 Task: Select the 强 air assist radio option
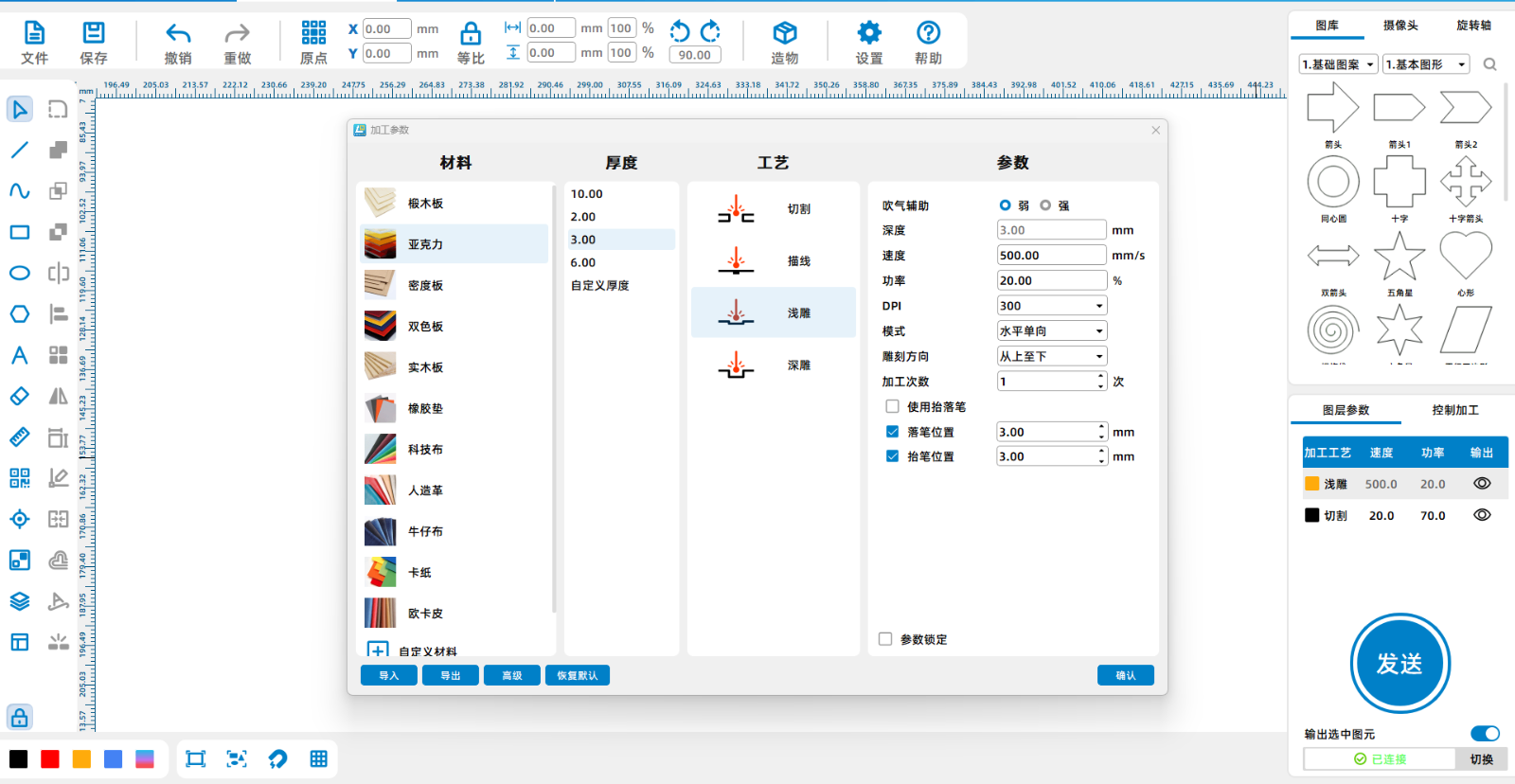1045,205
